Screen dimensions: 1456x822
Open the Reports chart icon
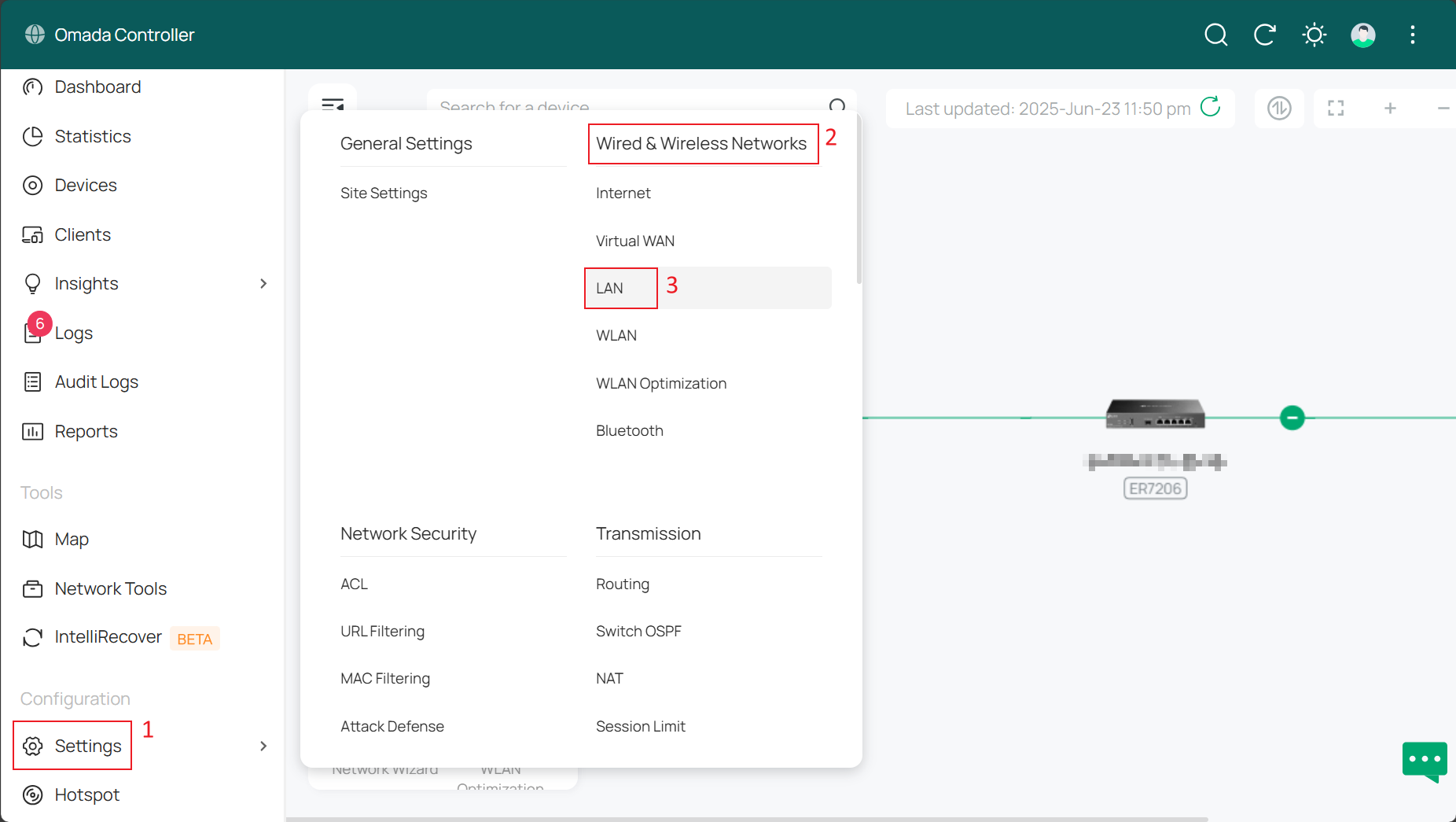pos(32,431)
